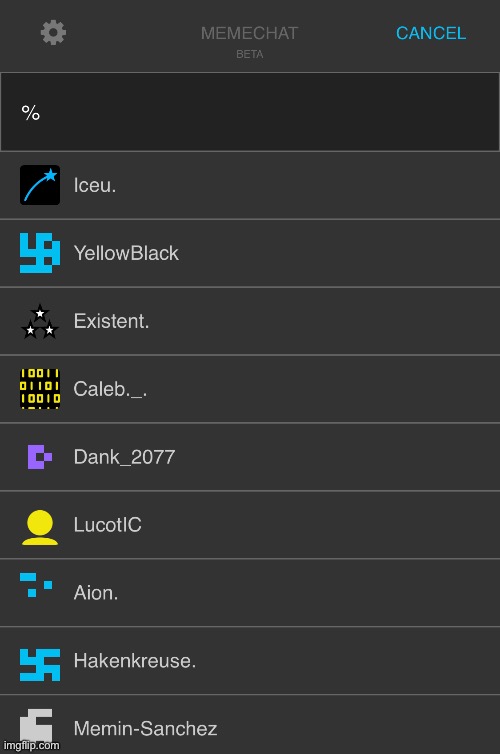Select the LucotIC username text

[108, 525]
